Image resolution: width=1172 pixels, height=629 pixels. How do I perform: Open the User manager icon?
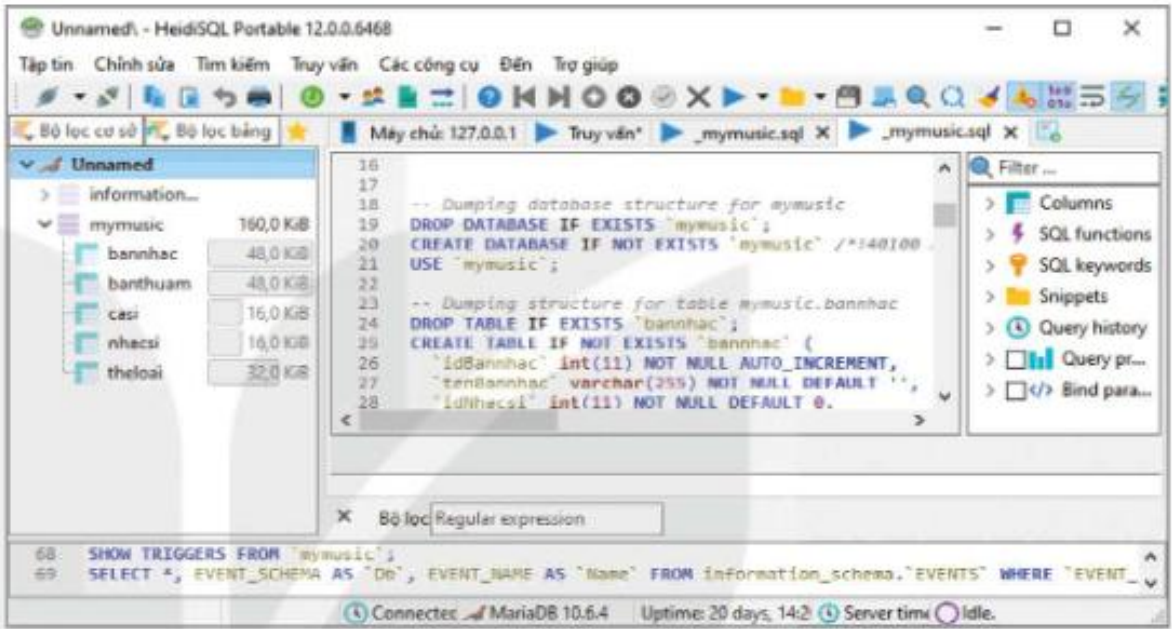pyautogui.click(x=372, y=97)
